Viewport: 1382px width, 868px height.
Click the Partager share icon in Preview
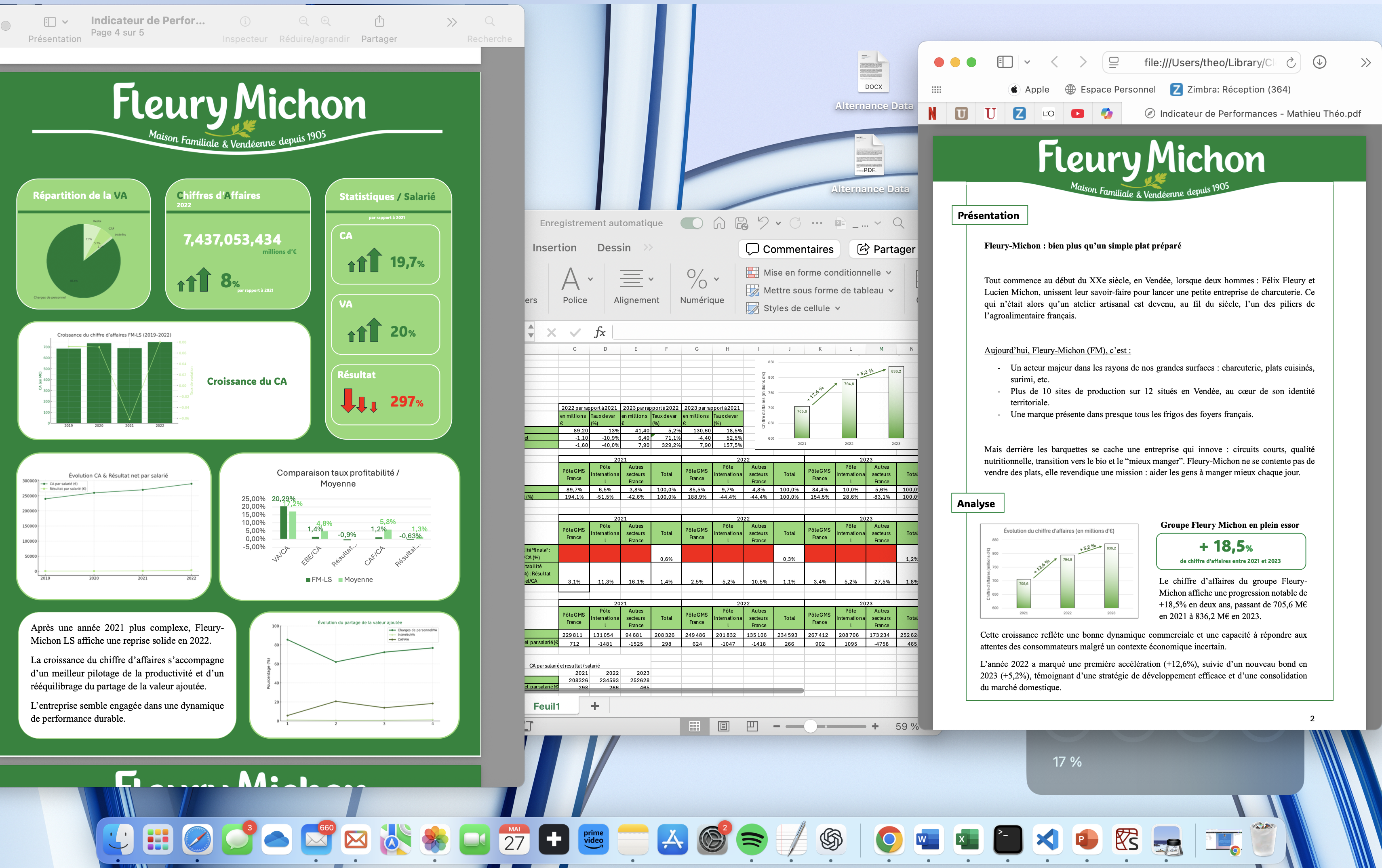click(379, 22)
